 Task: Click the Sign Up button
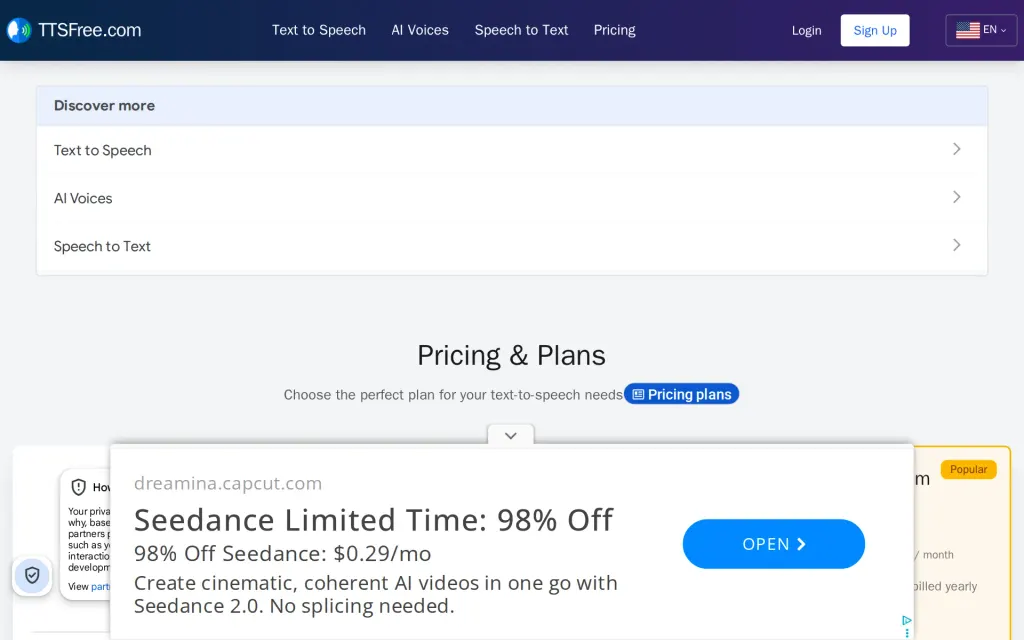pyautogui.click(x=874, y=30)
